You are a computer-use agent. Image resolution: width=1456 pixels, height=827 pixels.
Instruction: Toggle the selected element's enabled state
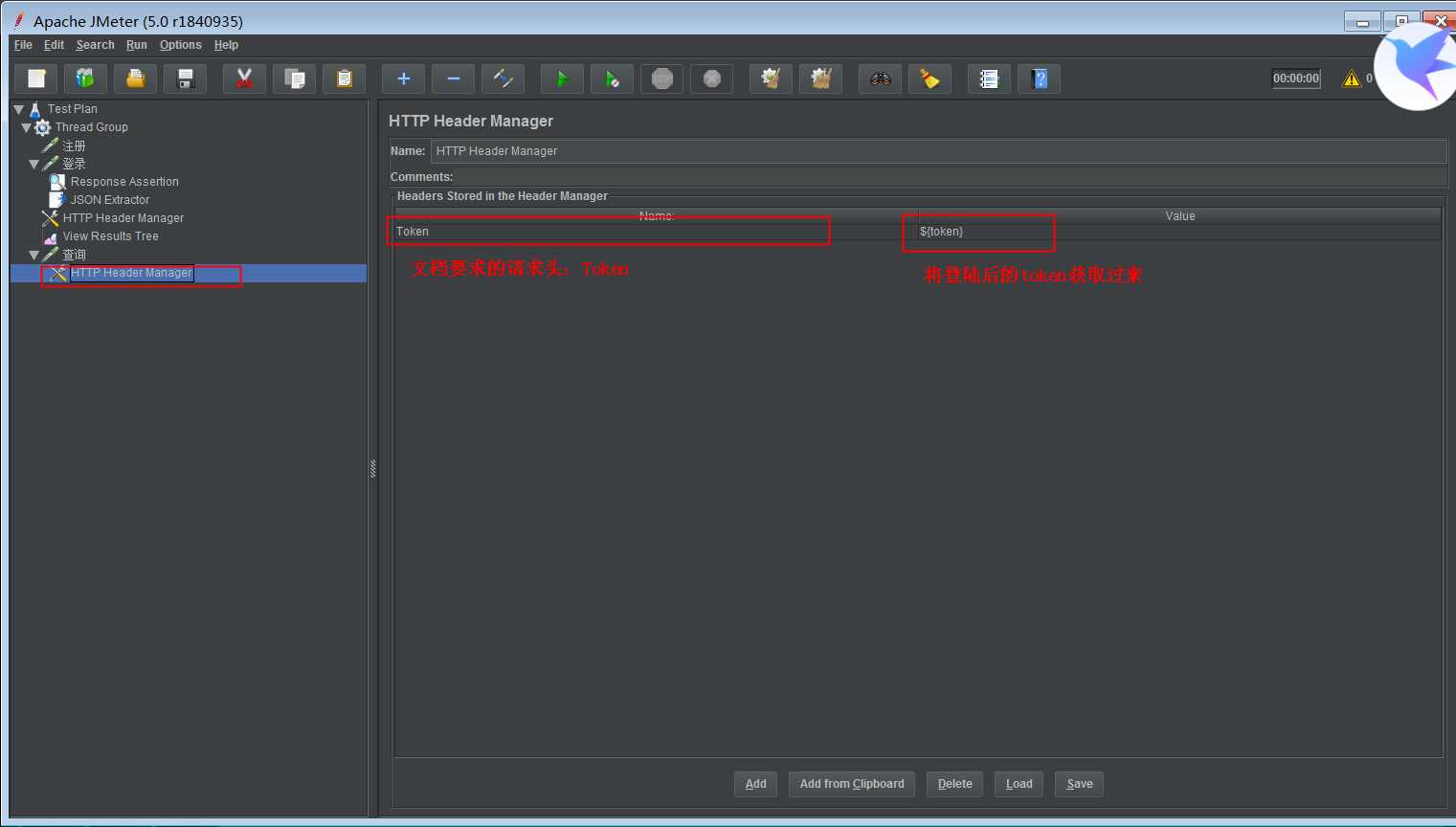504,78
